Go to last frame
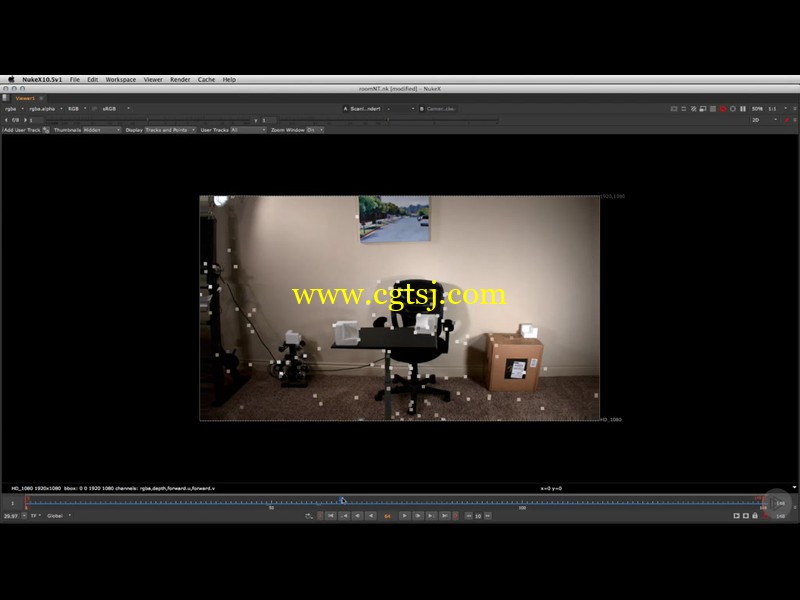Viewport: 800px width, 600px height. point(444,516)
